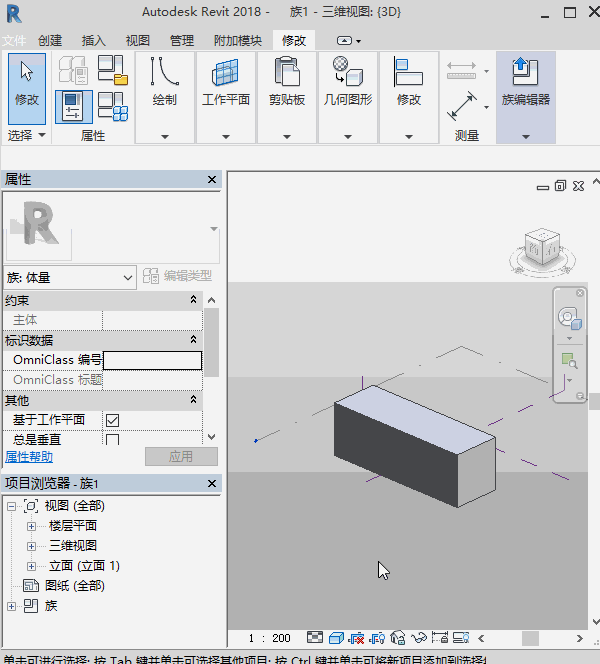
Task: Collapse the 约束 properties section
Action: (194, 300)
